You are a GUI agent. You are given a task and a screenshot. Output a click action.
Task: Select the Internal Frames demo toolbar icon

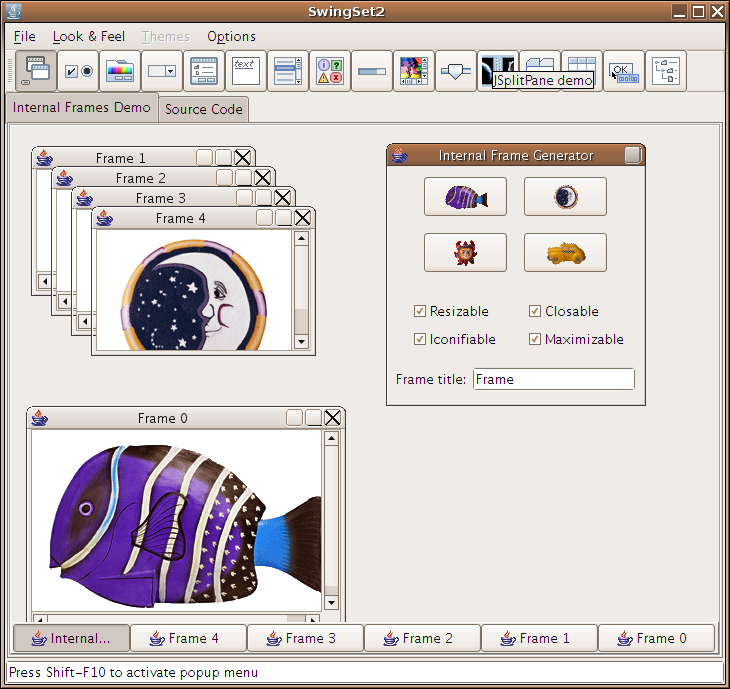[x=36, y=71]
